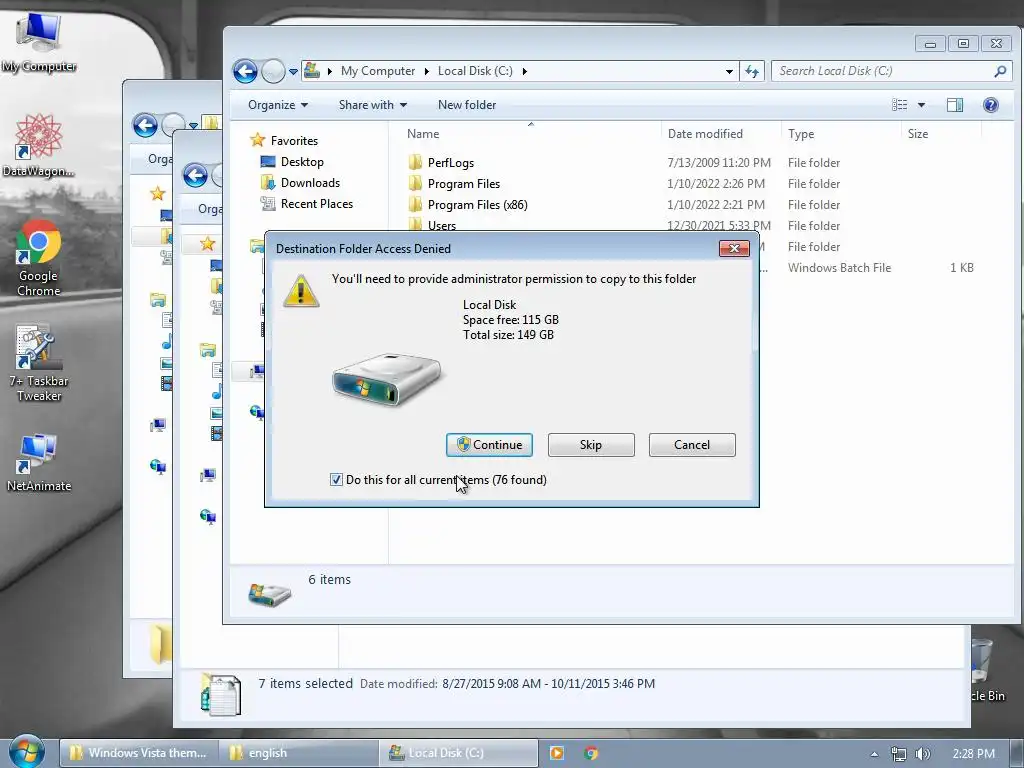Image resolution: width=1024 pixels, height=768 pixels.
Task: Show hidden tray icons arrow
Action: click(x=874, y=754)
